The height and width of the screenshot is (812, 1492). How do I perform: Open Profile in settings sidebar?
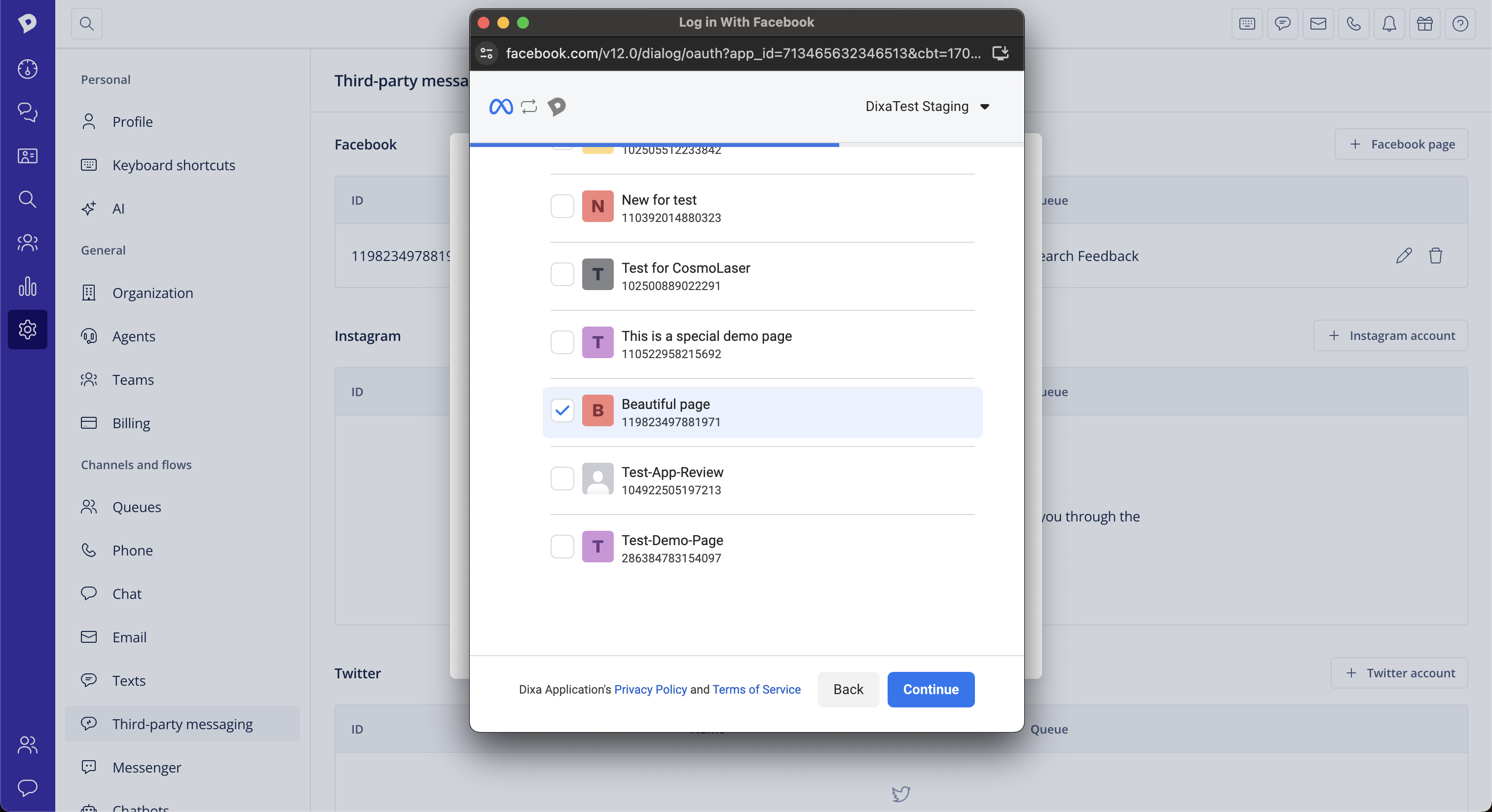[183, 122]
